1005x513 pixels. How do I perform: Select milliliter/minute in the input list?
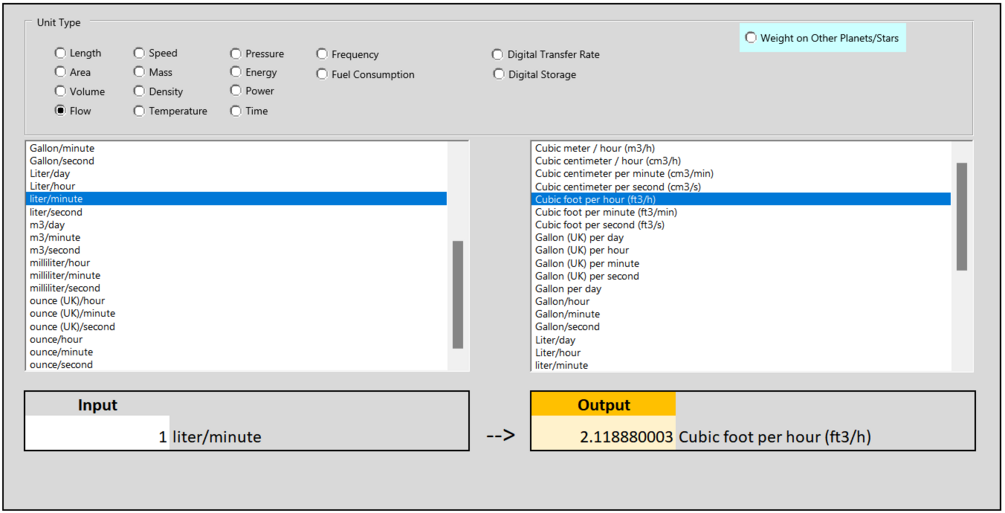236,275
